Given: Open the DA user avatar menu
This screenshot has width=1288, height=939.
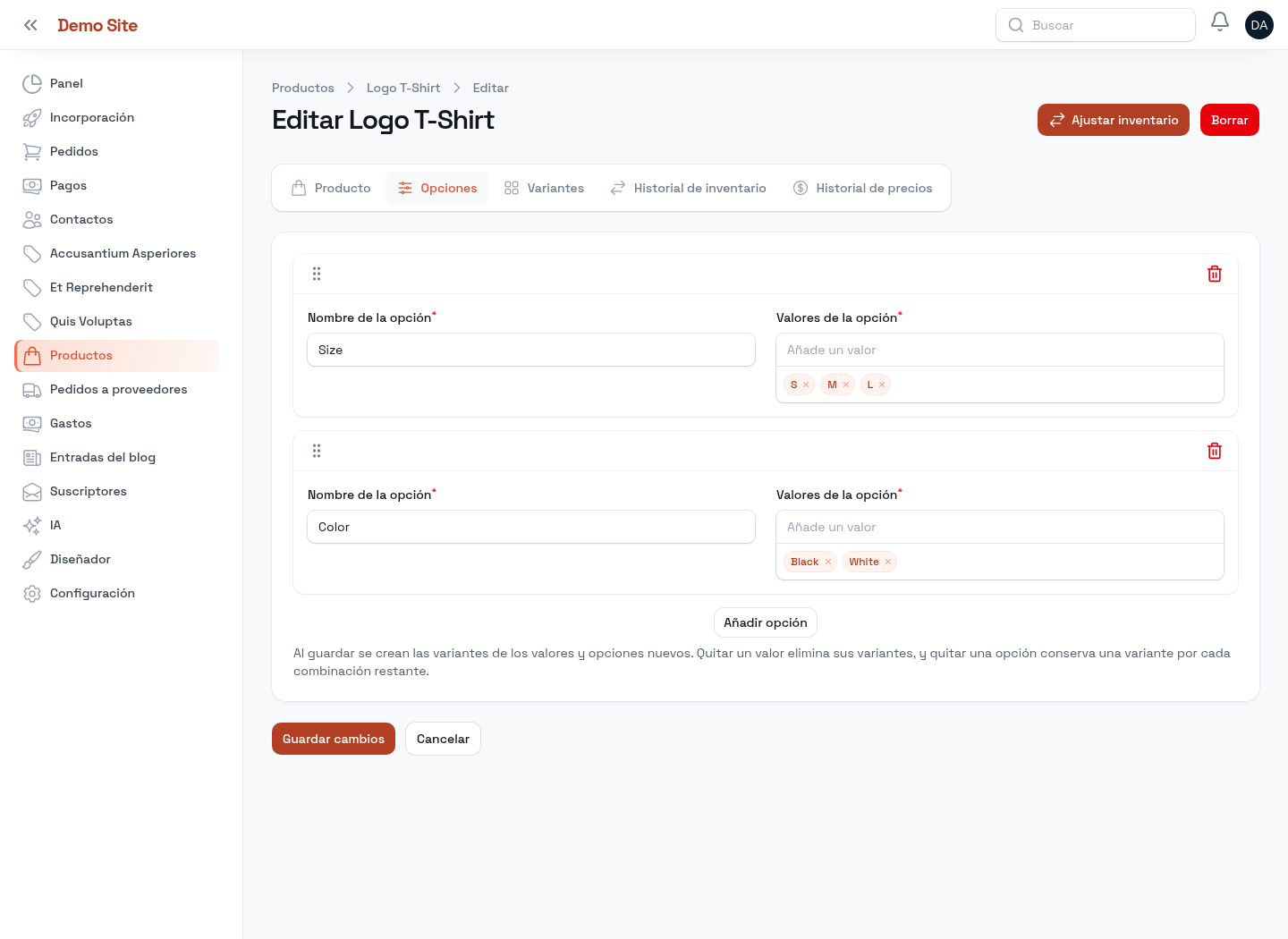Looking at the screenshot, I should coord(1259,25).
